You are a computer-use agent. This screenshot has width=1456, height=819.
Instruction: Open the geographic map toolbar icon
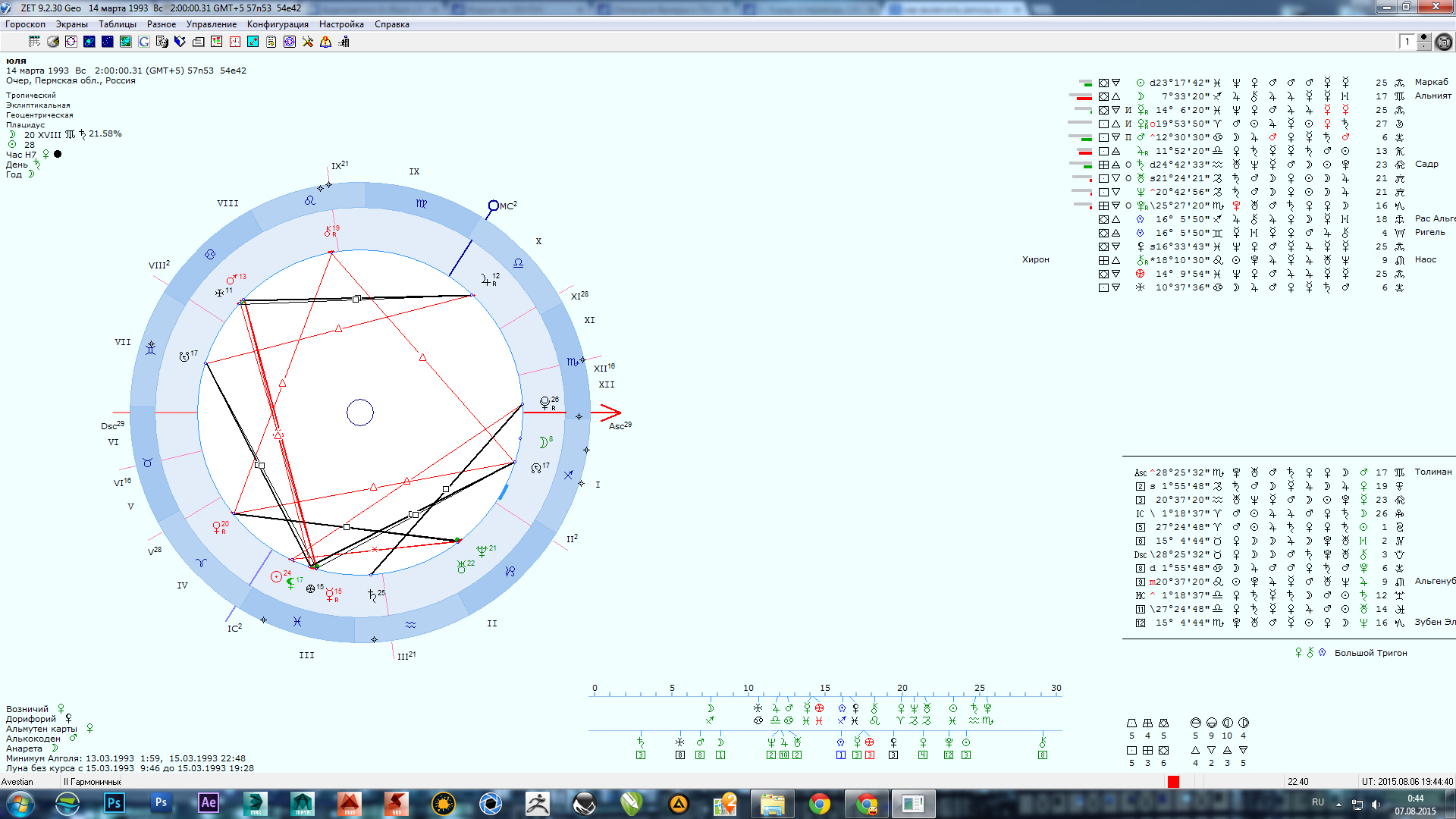[126, 42]
